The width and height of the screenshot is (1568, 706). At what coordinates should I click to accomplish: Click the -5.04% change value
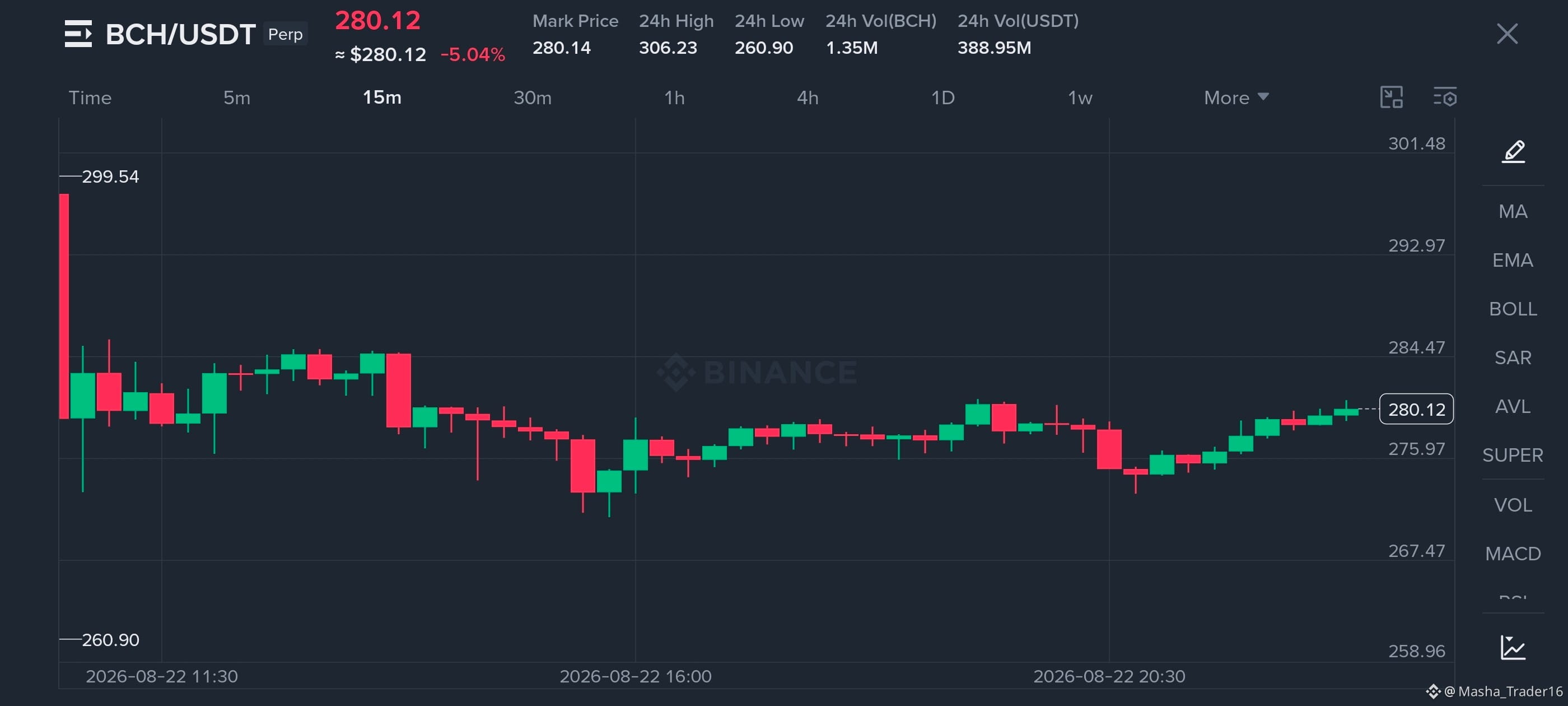point(473,55)
